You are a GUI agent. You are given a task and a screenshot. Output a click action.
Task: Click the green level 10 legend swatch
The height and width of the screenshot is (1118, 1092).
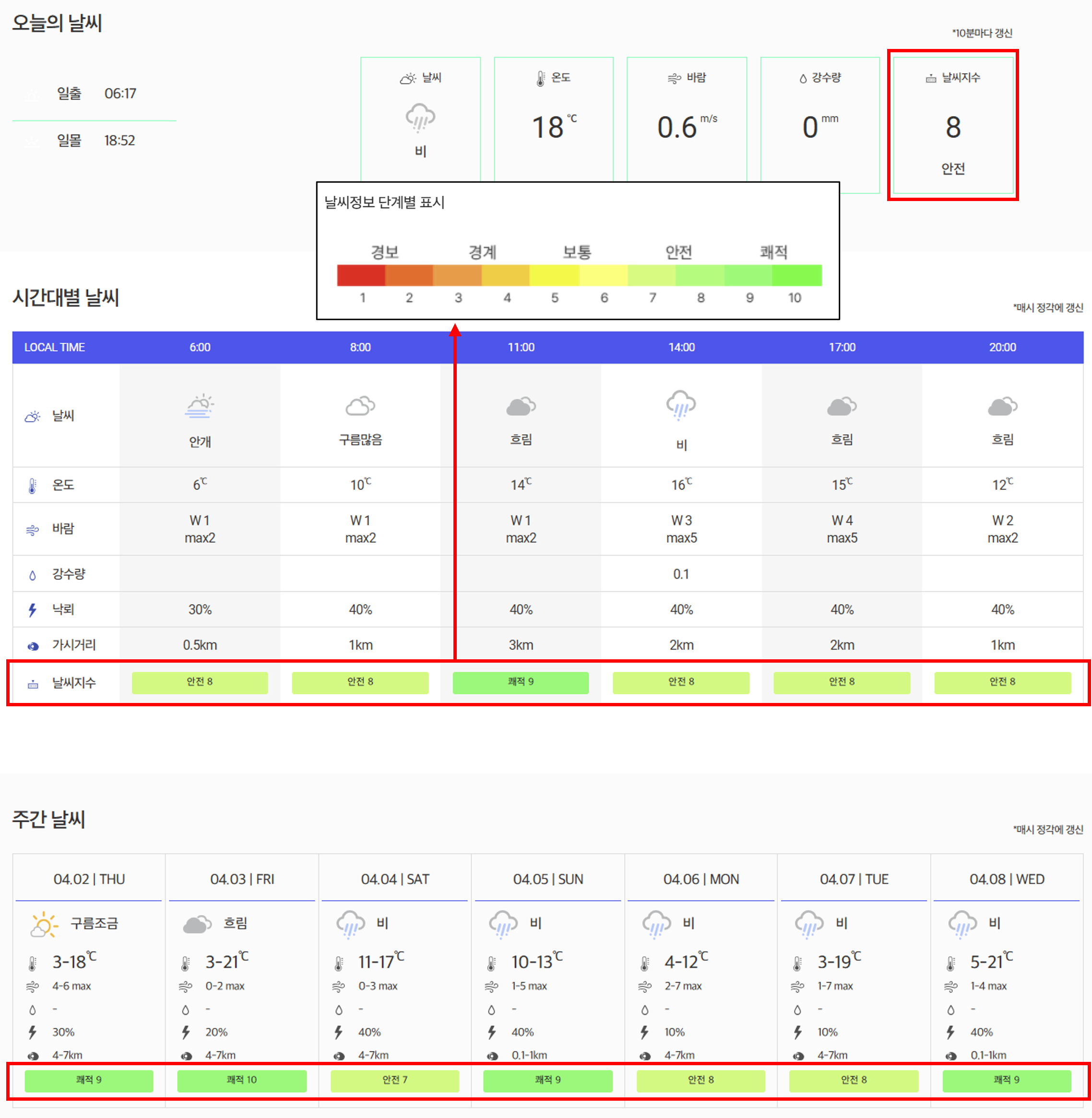coord(796,275)
